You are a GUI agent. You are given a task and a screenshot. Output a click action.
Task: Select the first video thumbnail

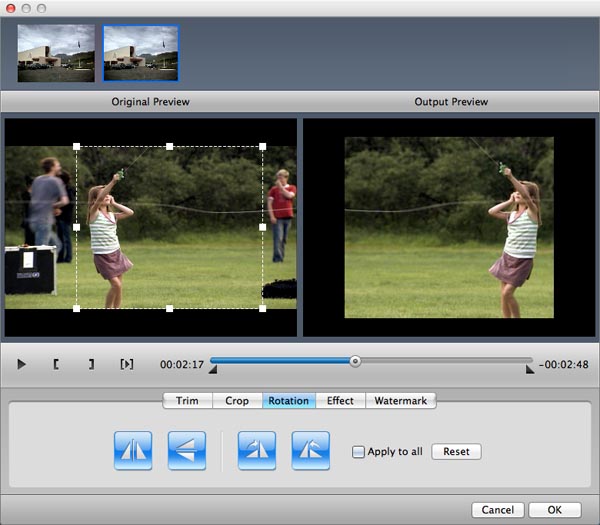pyautogui.click(x=56, y=53)
